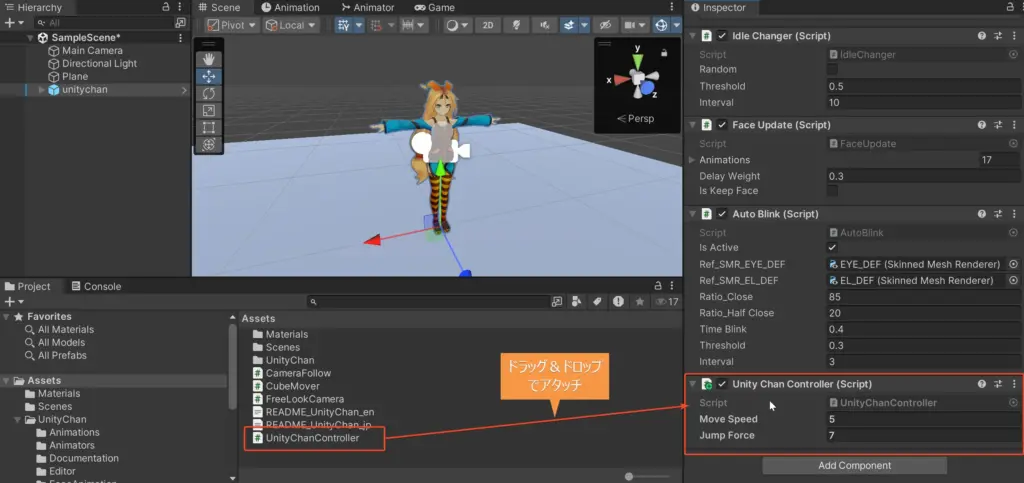Open the Pivot handle position dropdown
This screenshot has height=483, width=1024.
coord(231,25)
